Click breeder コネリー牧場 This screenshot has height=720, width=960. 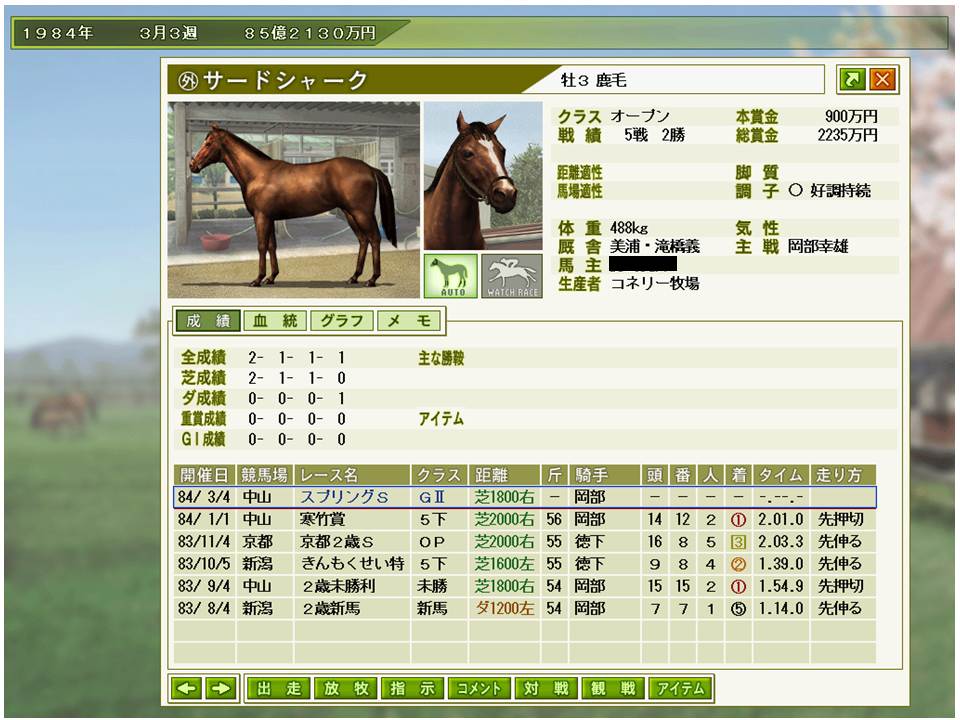654,283
